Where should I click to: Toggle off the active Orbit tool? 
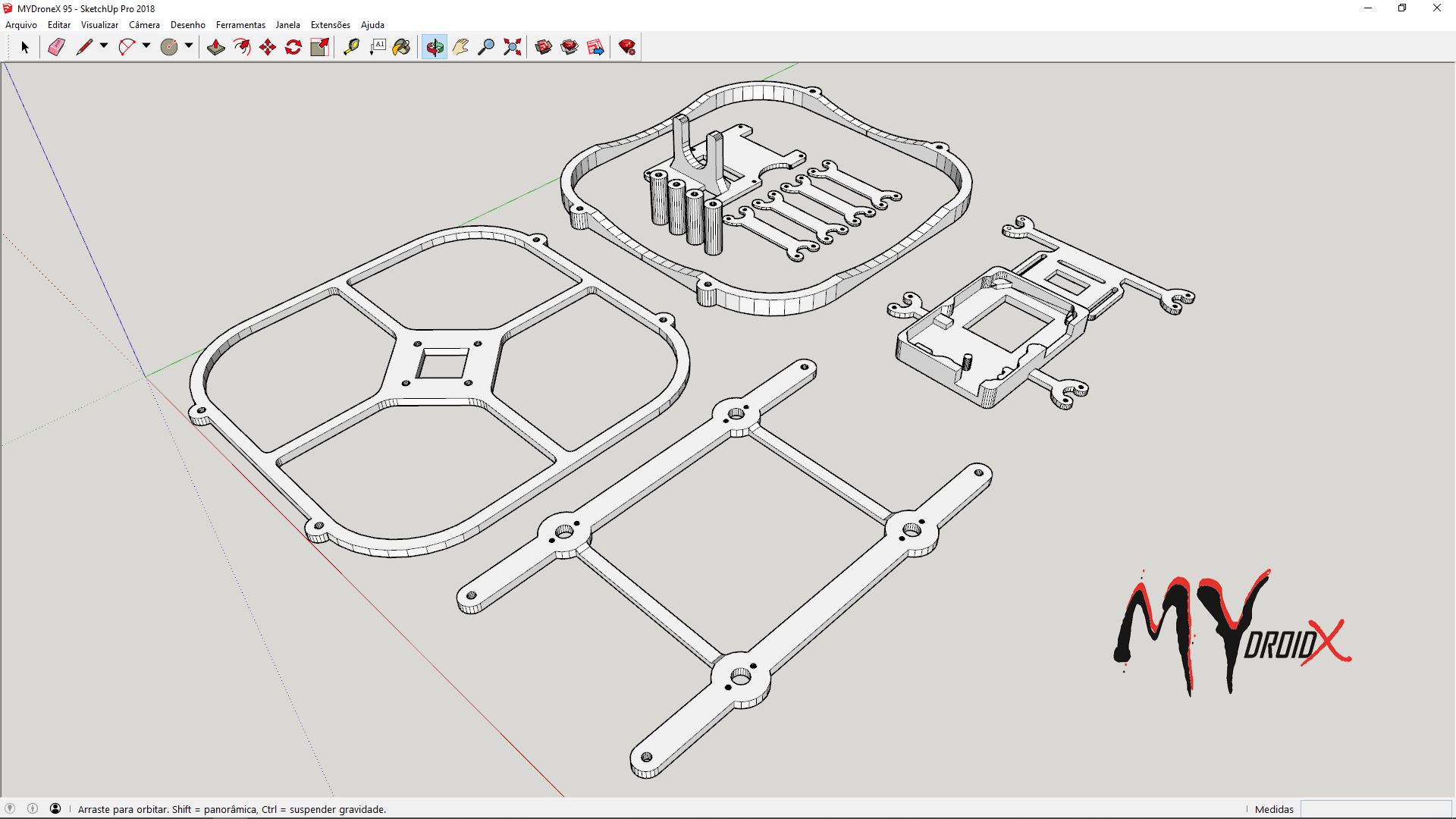(x=434, y=47)
